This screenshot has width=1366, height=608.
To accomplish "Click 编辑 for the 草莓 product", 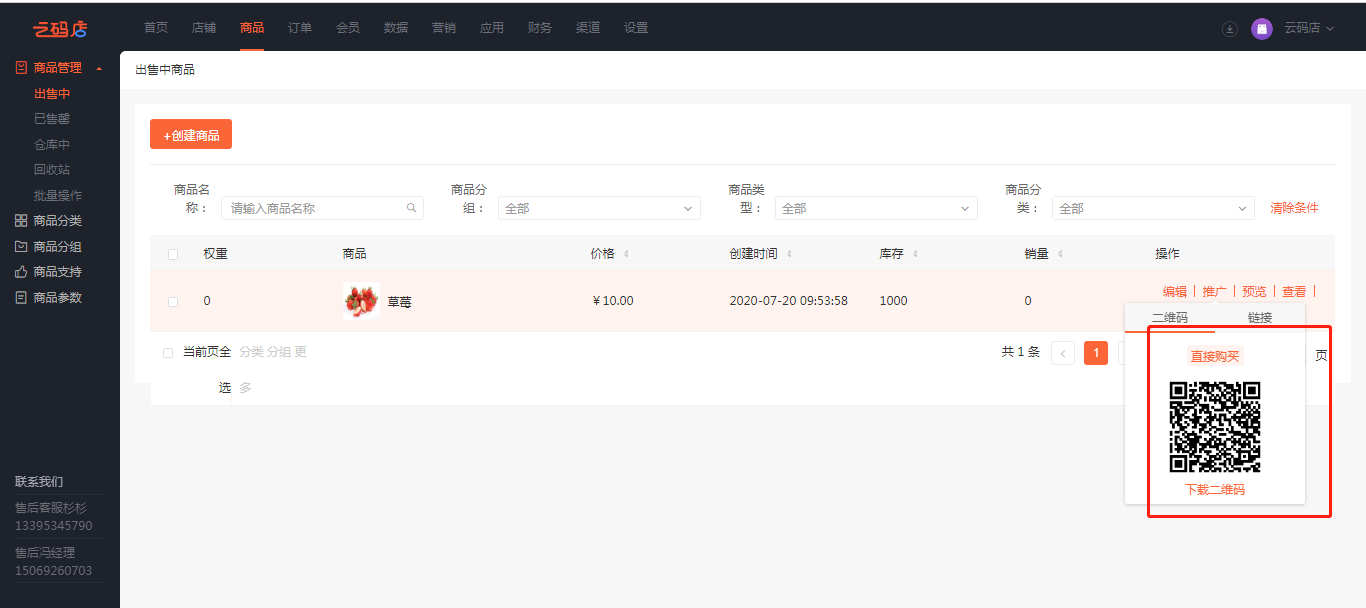I will pyautogui.click(x=1175, y=292).
